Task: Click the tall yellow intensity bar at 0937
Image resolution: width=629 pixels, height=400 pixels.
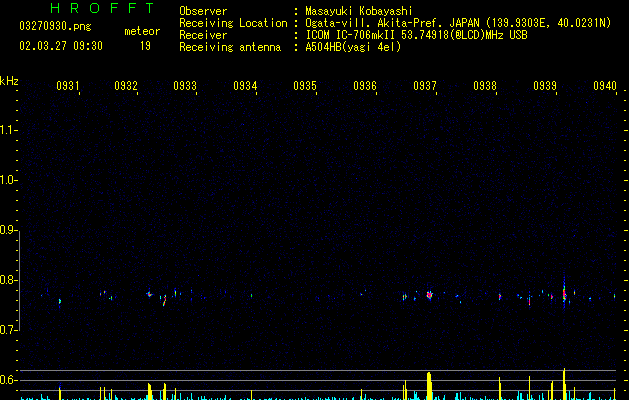Action: pyautogui.click(x=429, y=386)
